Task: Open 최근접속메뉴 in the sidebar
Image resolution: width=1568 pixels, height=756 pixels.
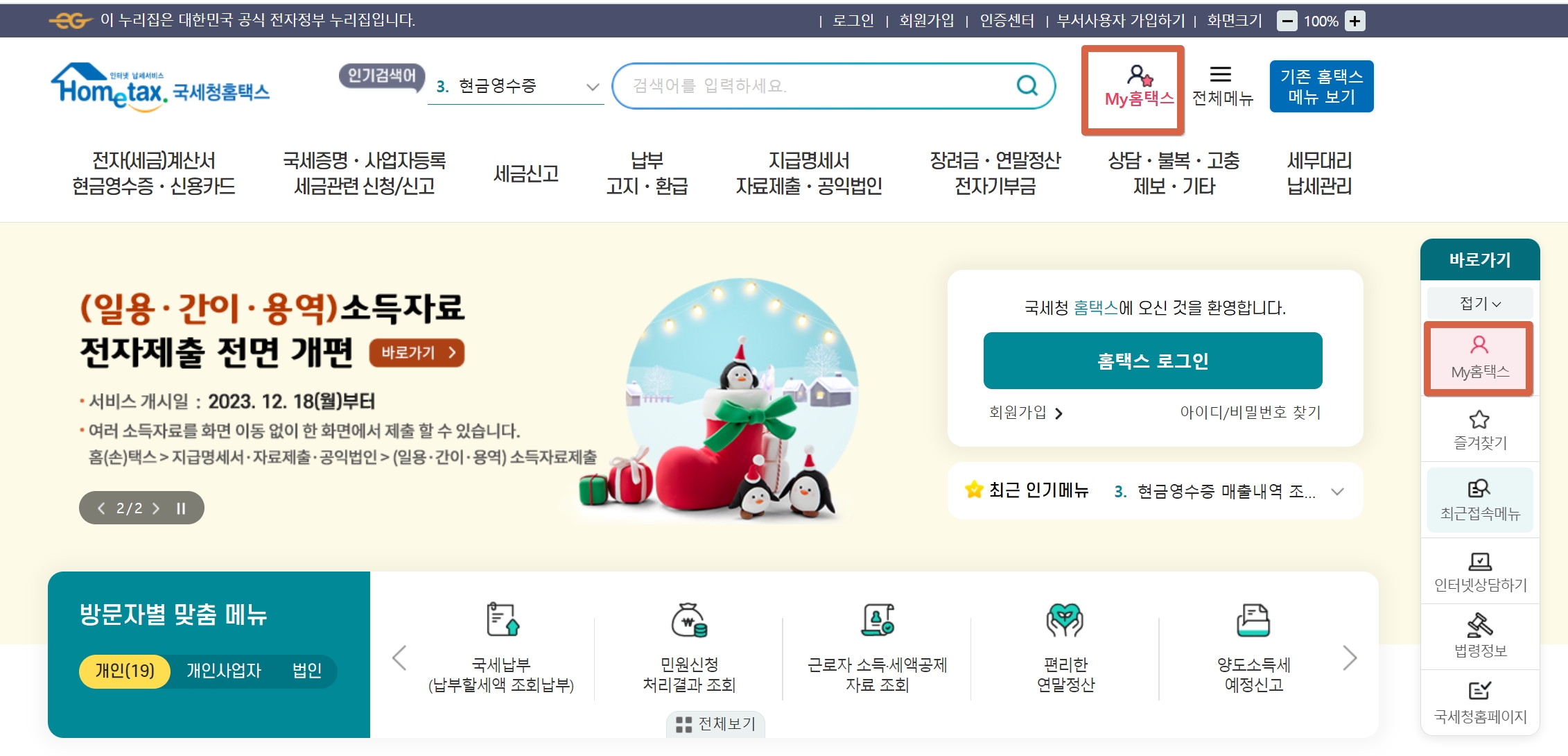Action: click(1480, 500)
